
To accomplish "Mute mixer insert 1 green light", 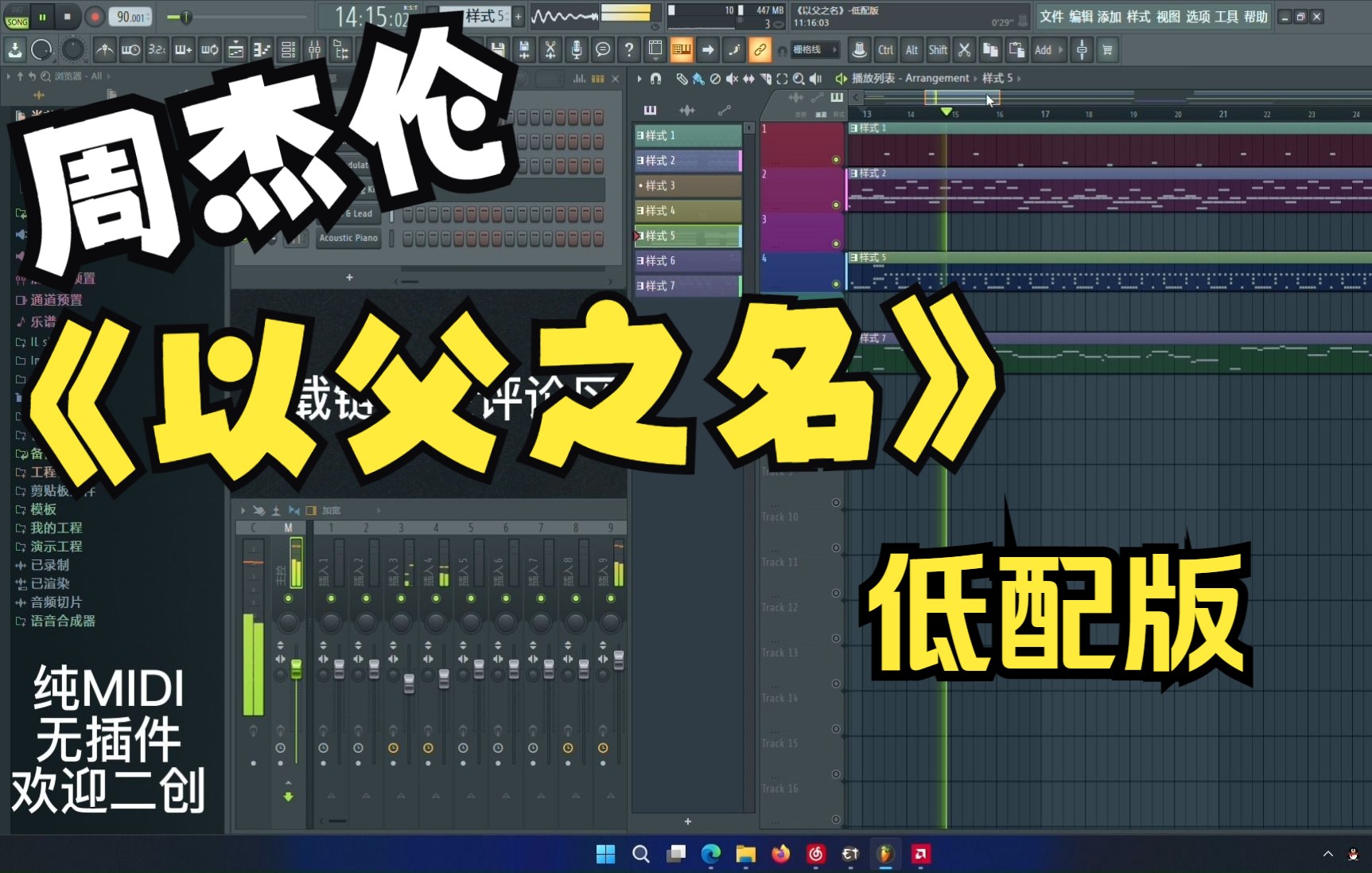I will tap(331, 598).
